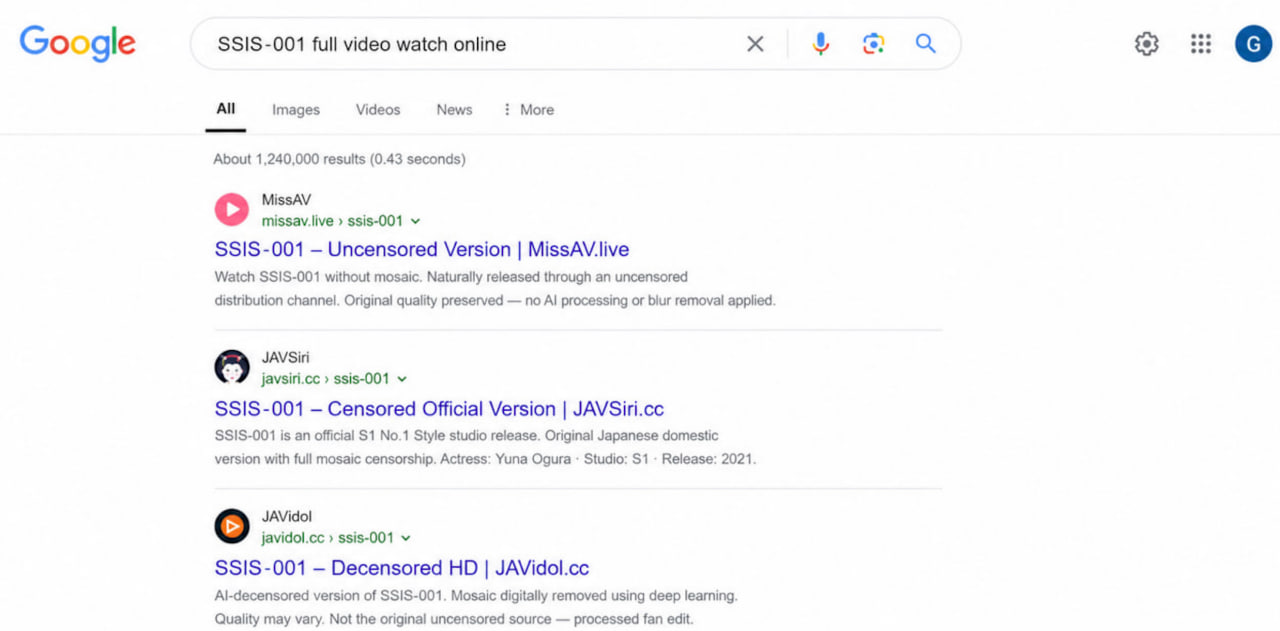This screenshot has height=631, width=1280.
Task: Open Google settings gear icon
Action: click(1146, 44)
